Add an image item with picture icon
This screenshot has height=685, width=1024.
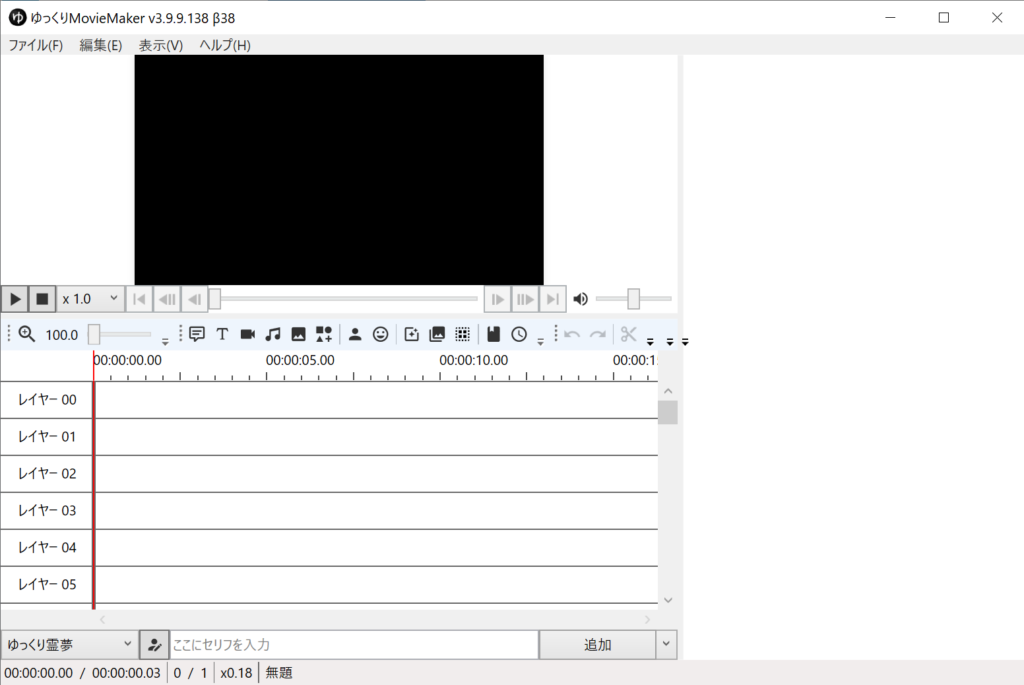pyautogui.click(x=298, y=334)
